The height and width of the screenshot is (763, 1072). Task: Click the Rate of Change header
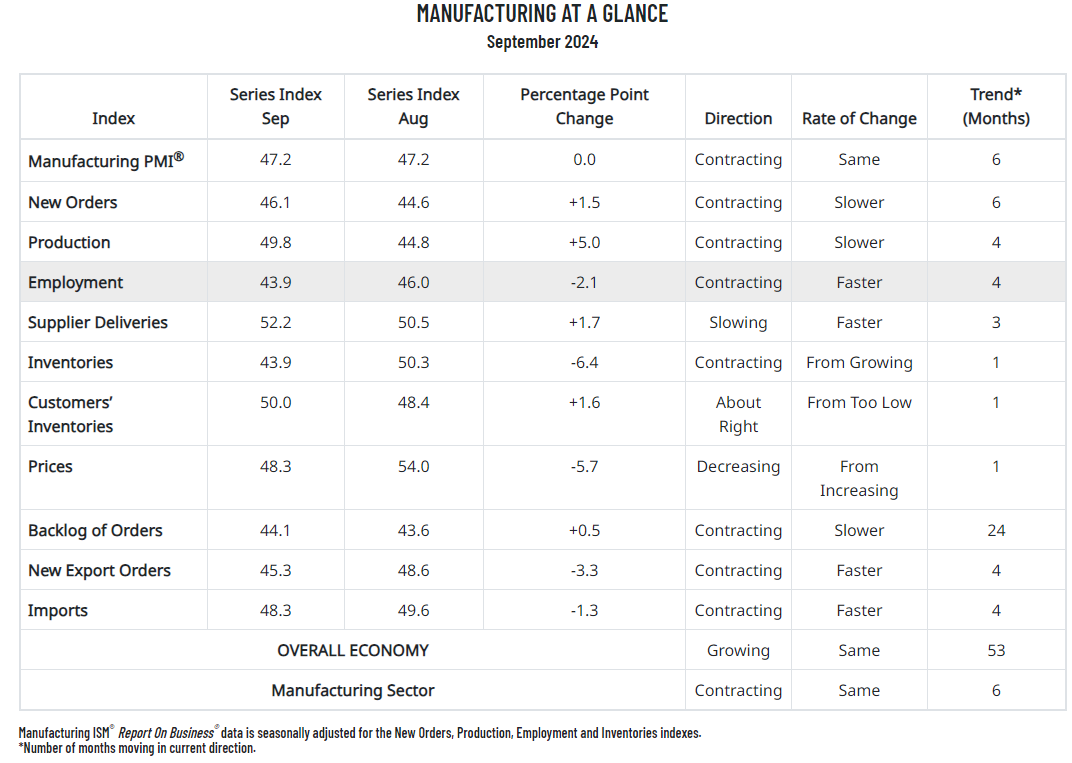[859, 118]
